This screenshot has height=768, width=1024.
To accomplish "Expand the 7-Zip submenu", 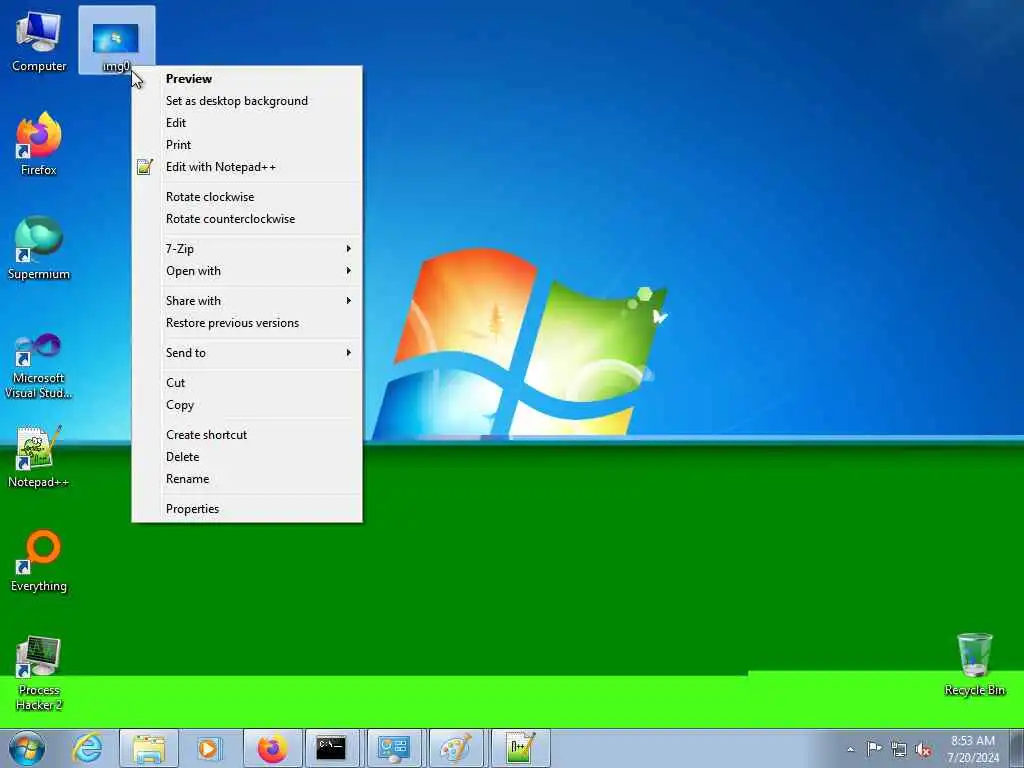I will [x=247, y=249].
